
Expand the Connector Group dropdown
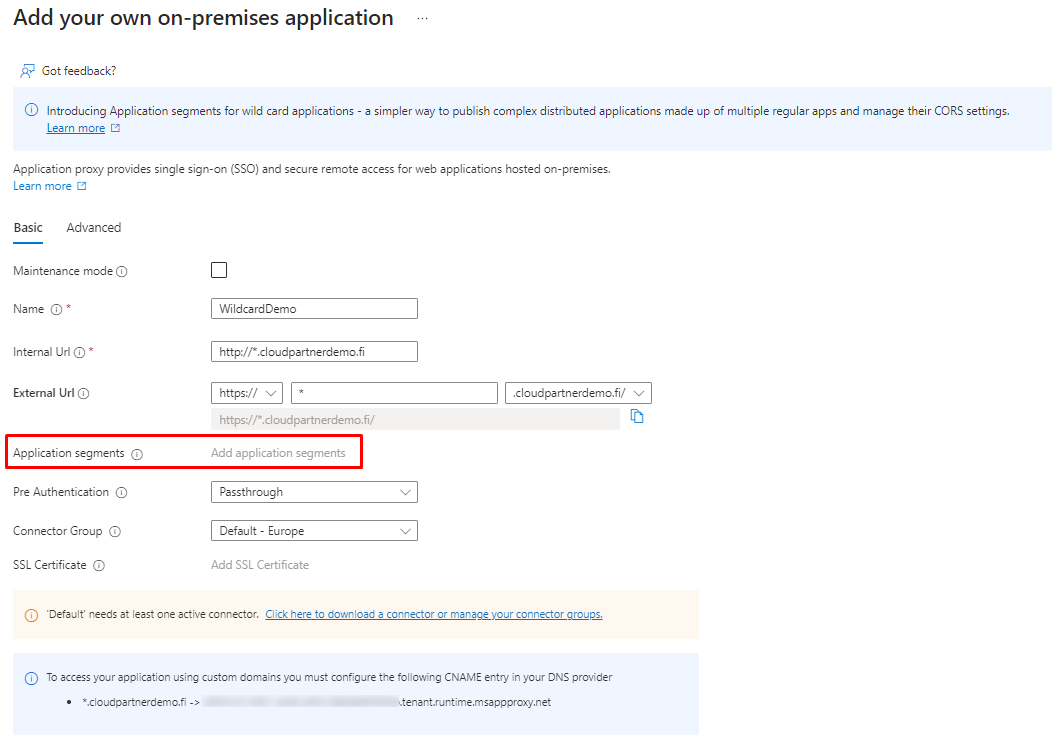coord(314,531)
